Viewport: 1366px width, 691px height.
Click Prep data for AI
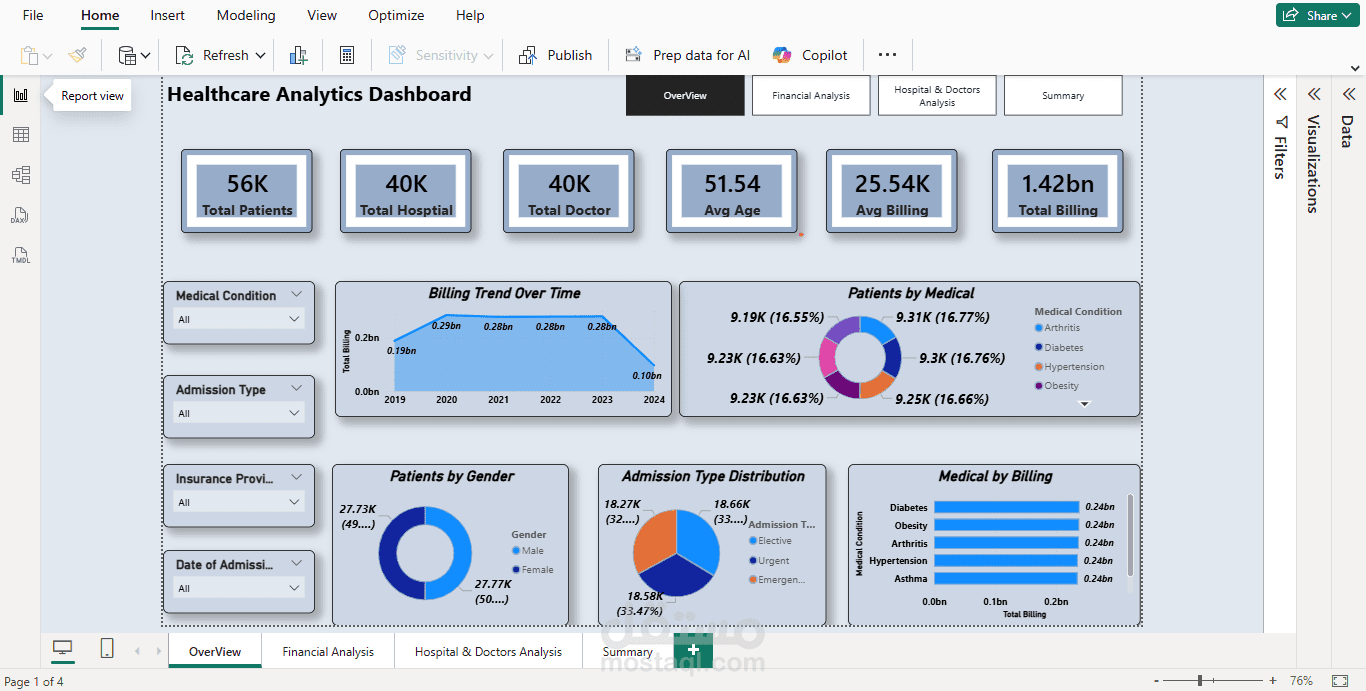687,55
